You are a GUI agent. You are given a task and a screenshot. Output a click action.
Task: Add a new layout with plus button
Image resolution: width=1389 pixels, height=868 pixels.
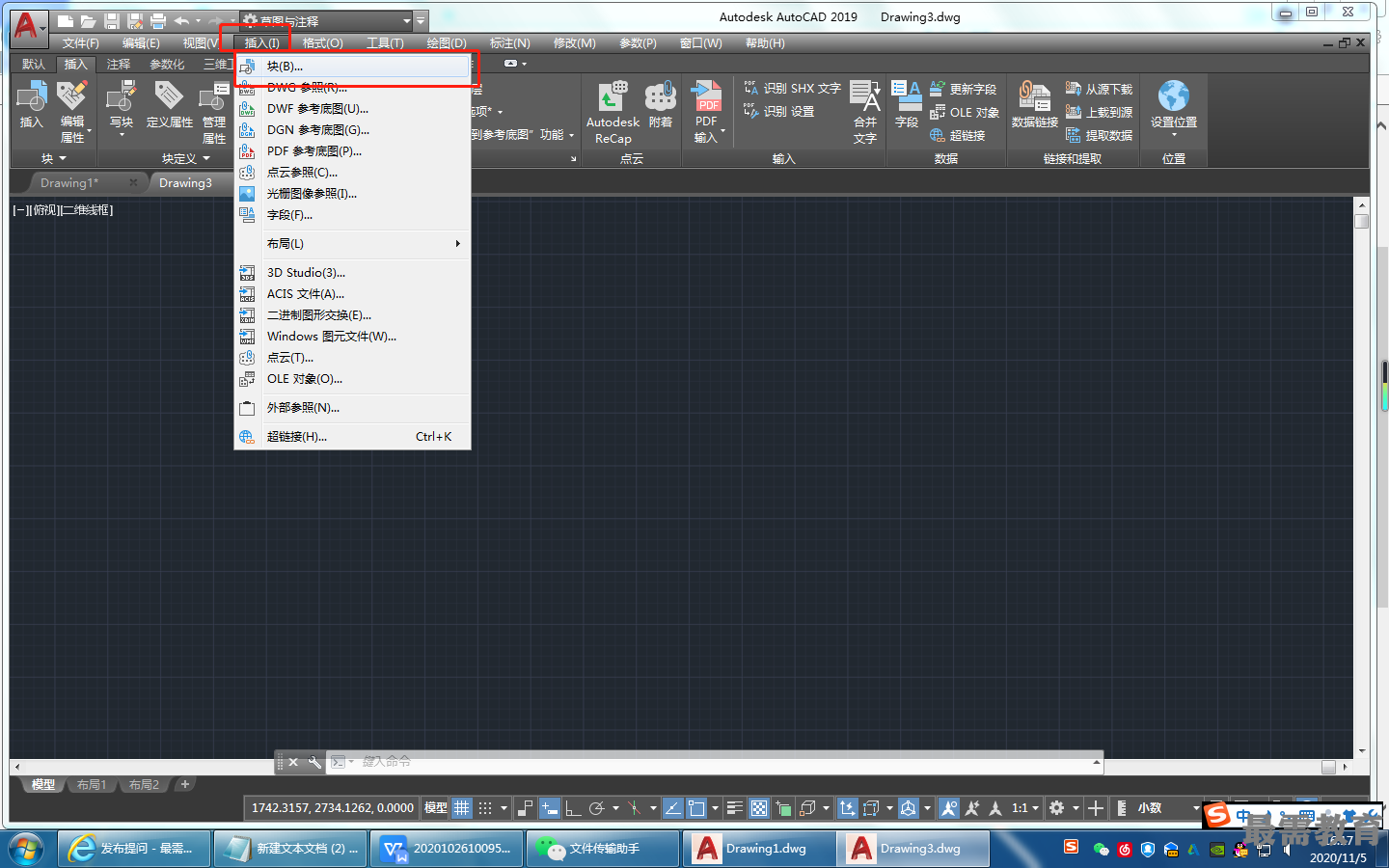pyautogui.click(x=185, y=784)
